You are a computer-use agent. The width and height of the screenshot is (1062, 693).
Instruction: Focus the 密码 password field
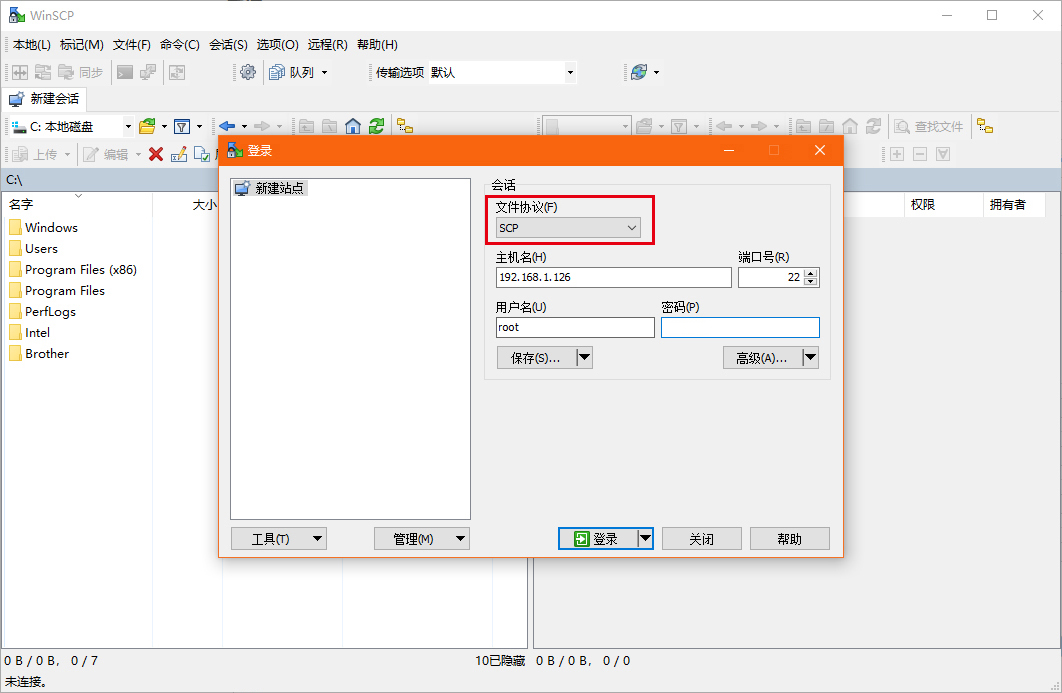(x=740, y=327)
